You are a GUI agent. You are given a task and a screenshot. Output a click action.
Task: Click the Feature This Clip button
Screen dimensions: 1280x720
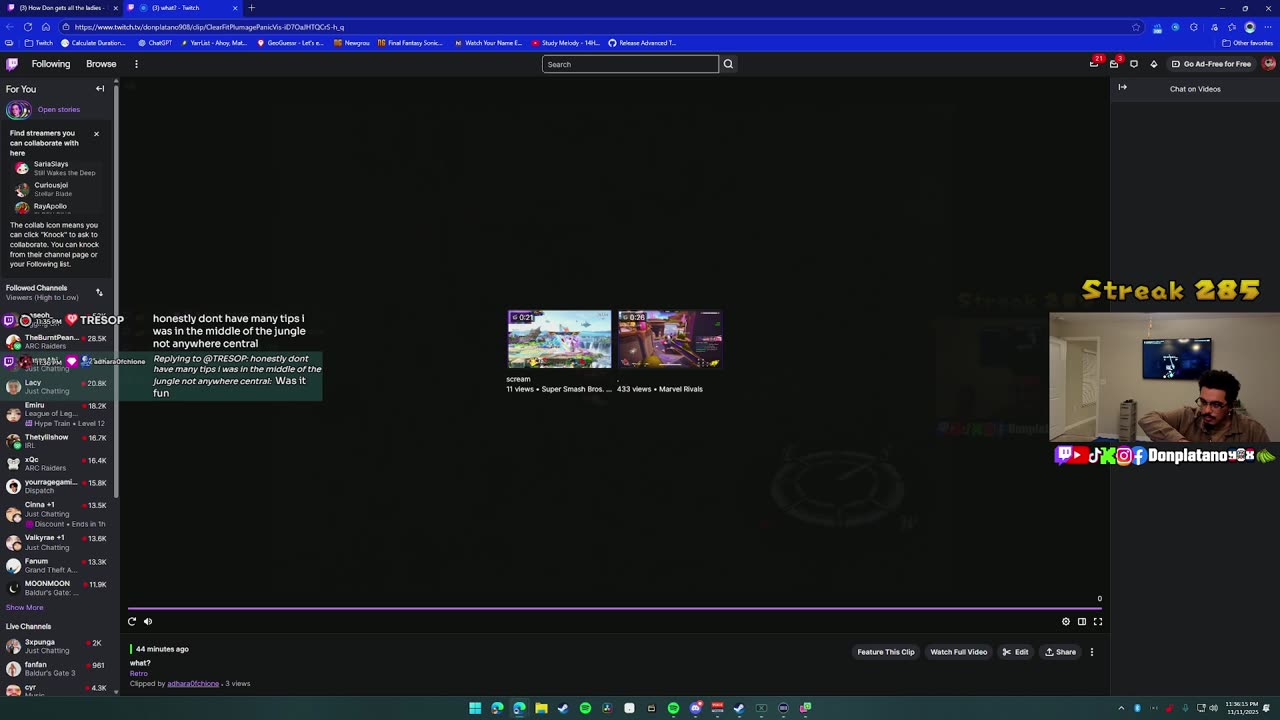[885, 652]
